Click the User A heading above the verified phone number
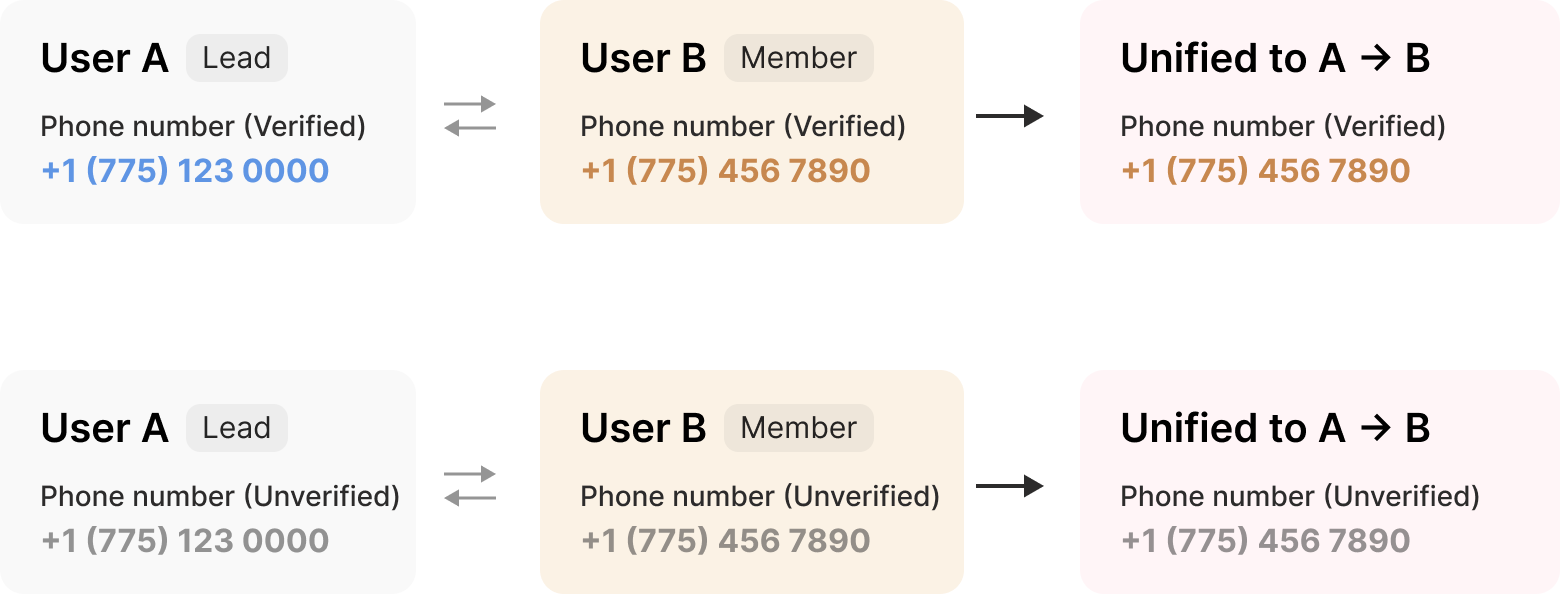 (105, 59)
